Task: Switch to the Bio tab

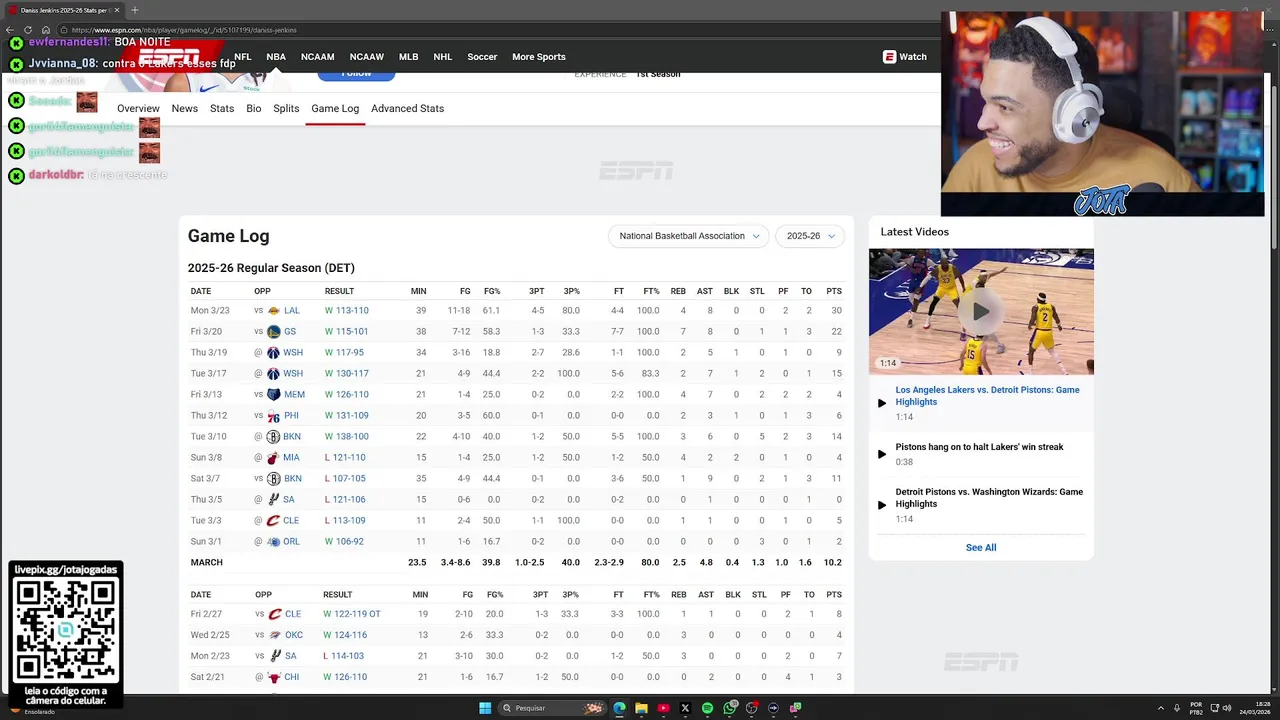Action: (x=254, y=108)
